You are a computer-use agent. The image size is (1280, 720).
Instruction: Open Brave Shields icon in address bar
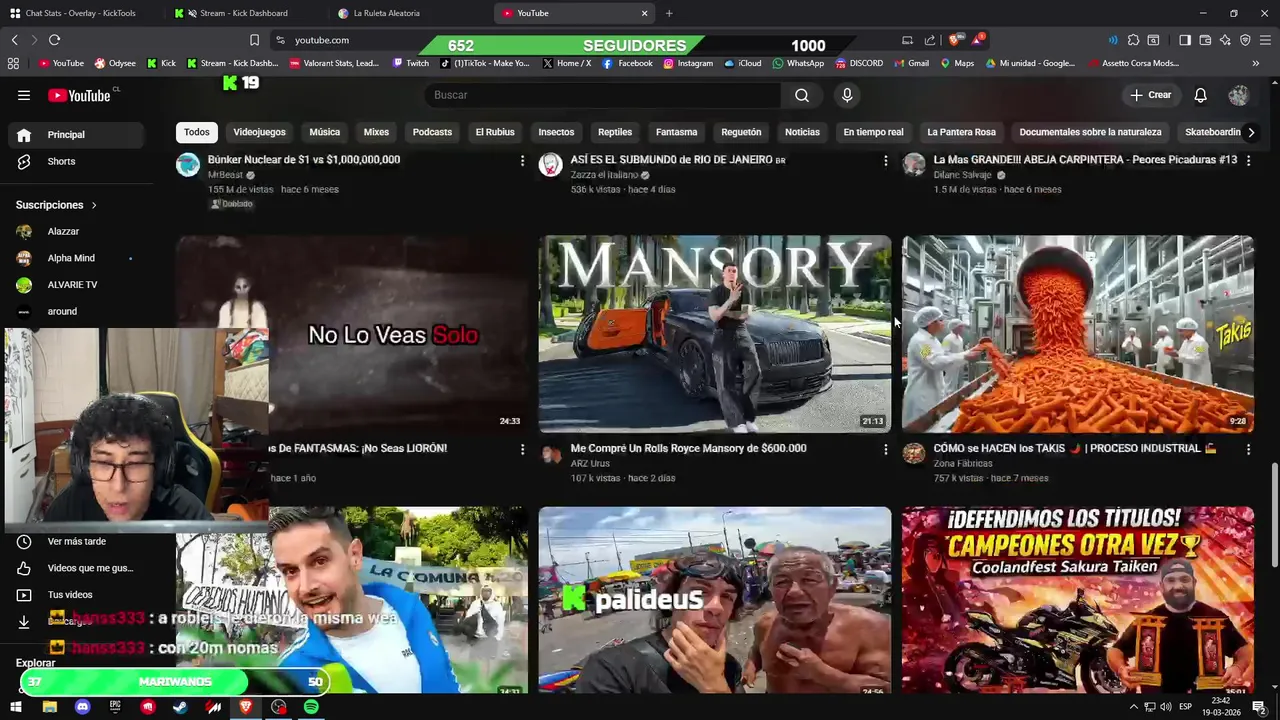(x=954, y=40)
